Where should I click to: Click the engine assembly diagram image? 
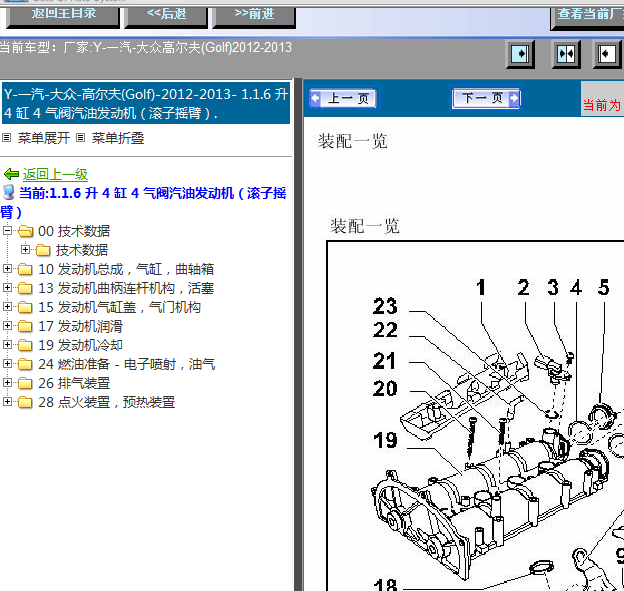click(x=475, y=416)
